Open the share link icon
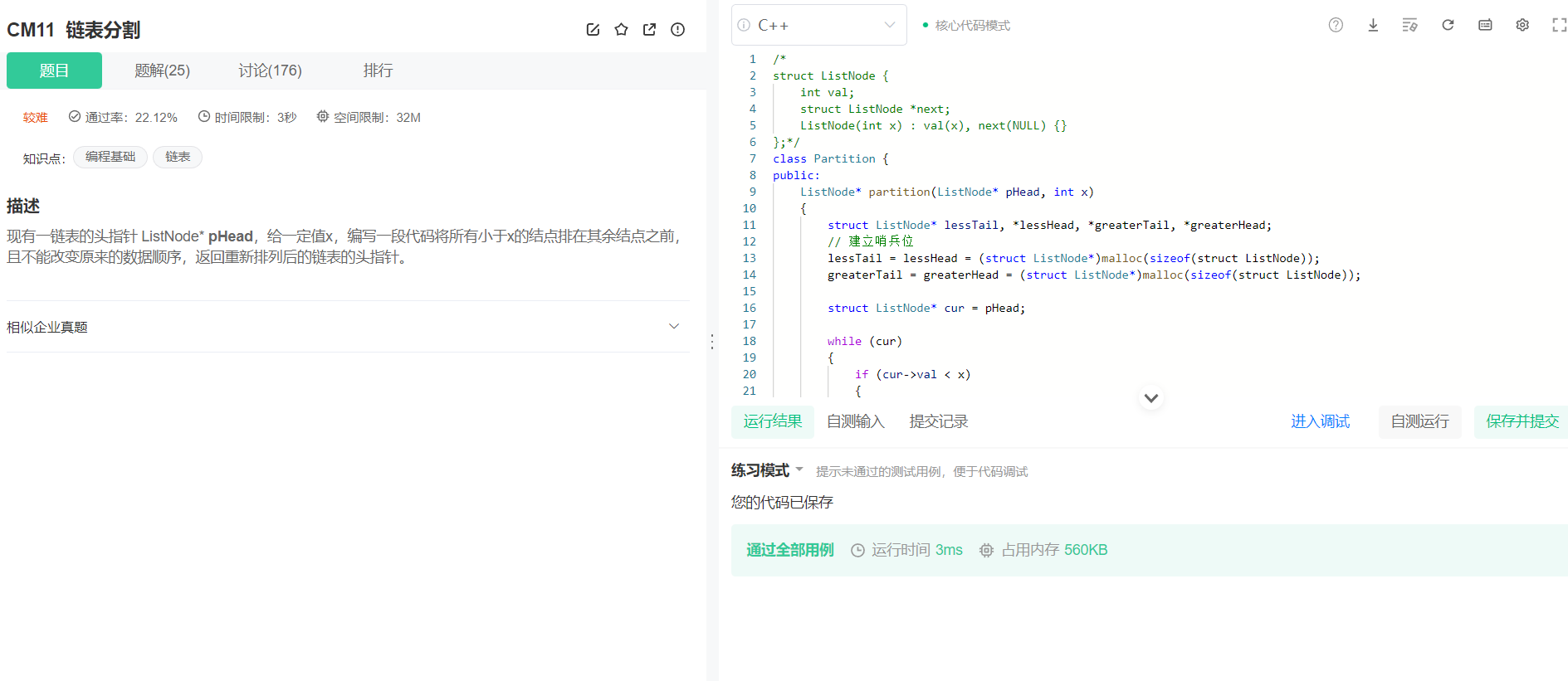 pyautogui.click(x=649, y=30)
